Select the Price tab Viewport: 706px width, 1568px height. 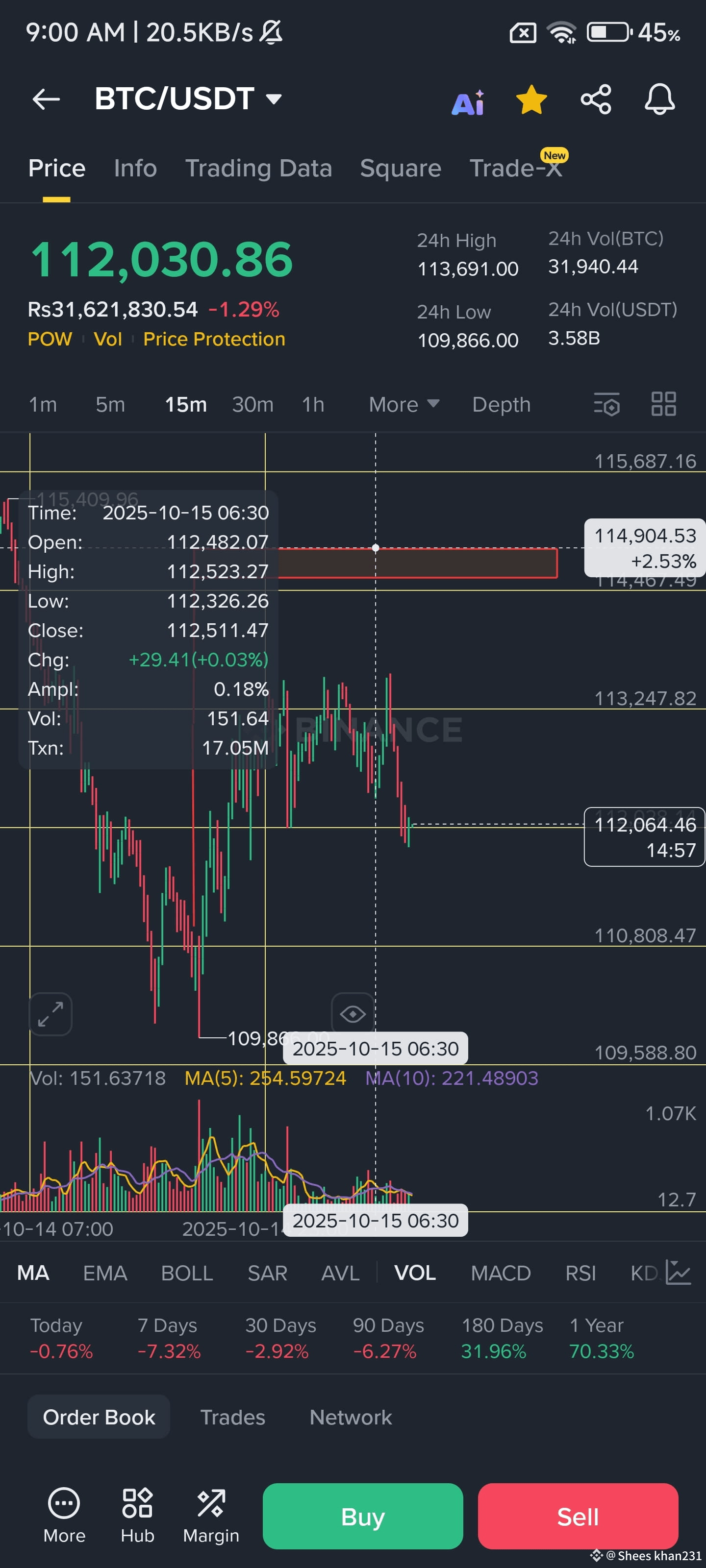[57, 168]
